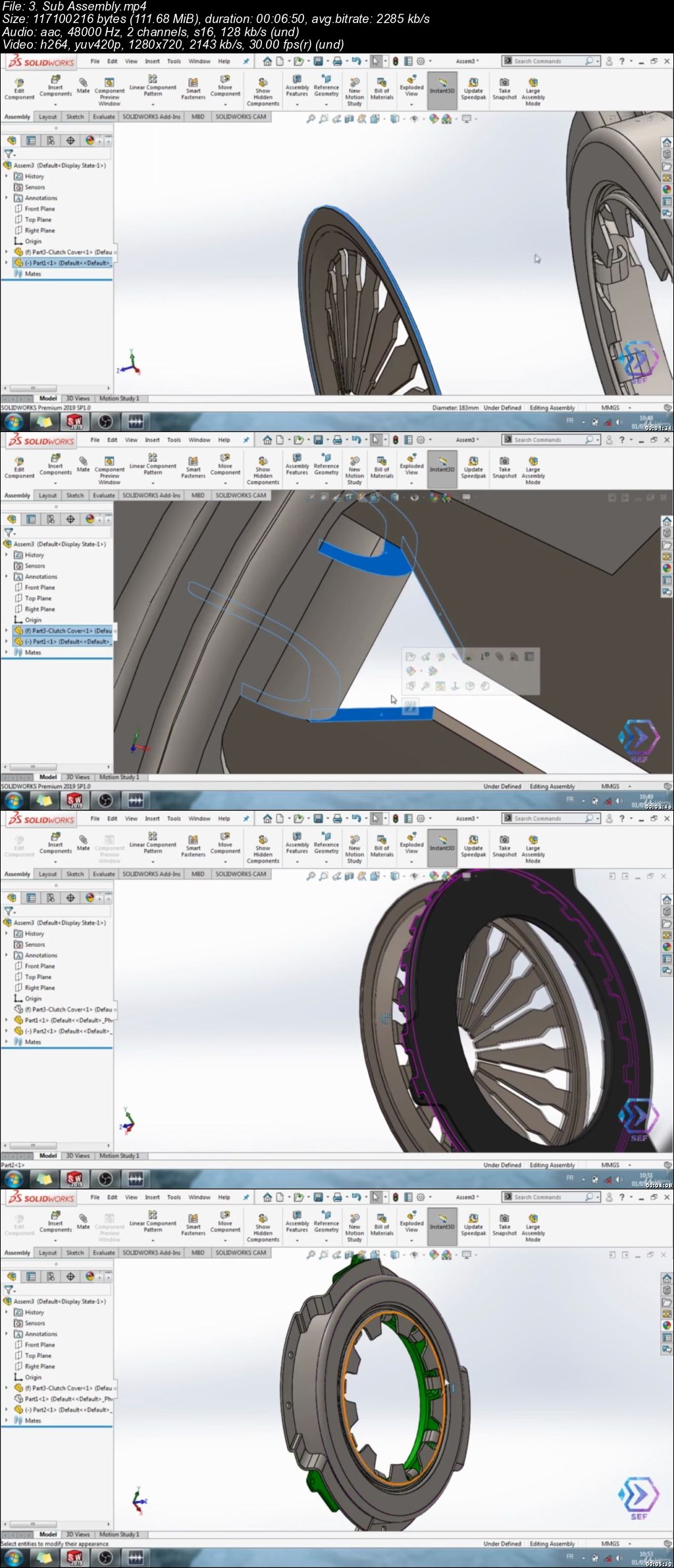Click Open Part icon in second frame context toolbar
The width and height of the screenshot is (674, 1568).
411,657
